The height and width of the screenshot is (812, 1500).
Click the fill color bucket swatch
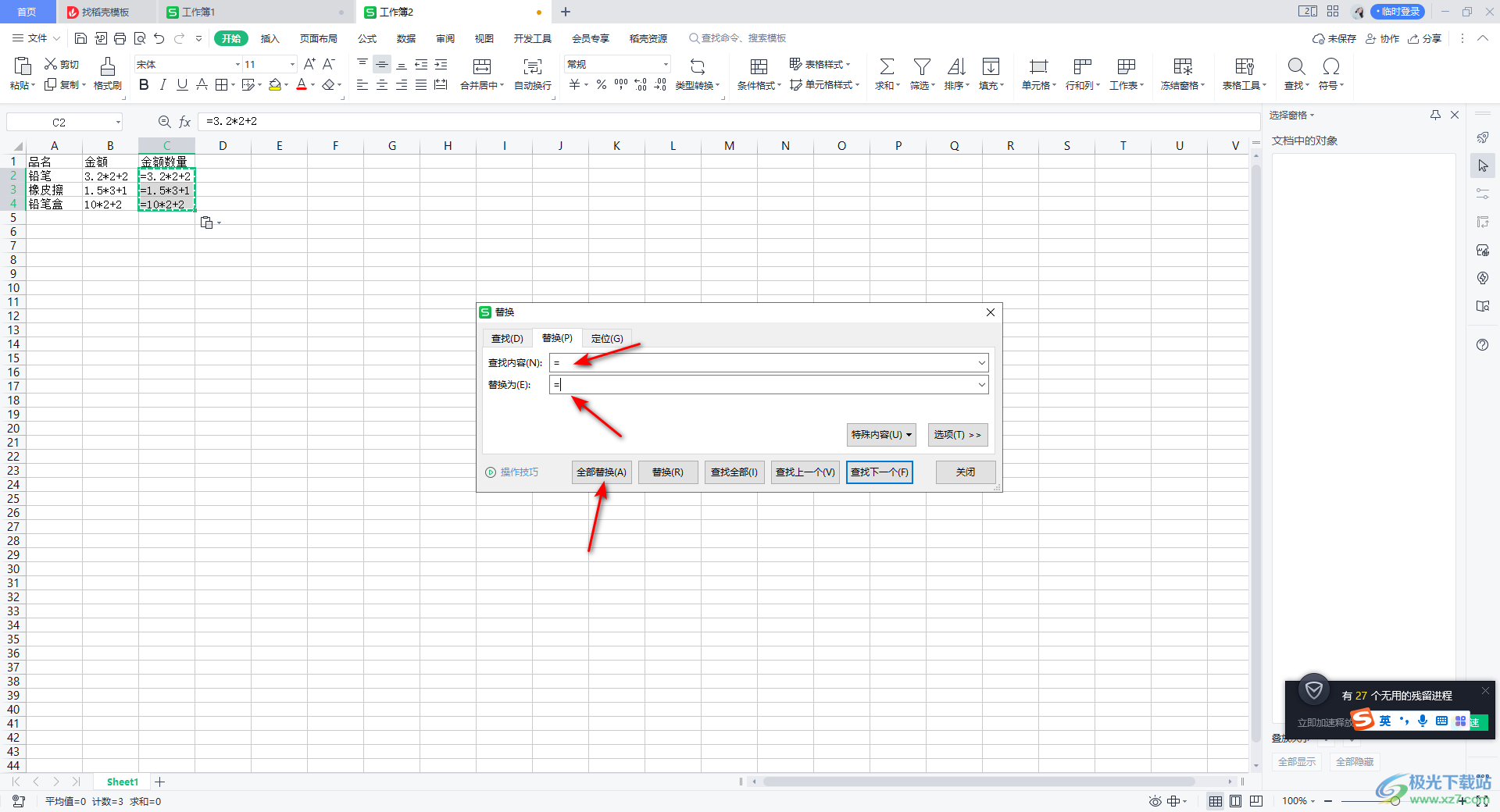274,84
